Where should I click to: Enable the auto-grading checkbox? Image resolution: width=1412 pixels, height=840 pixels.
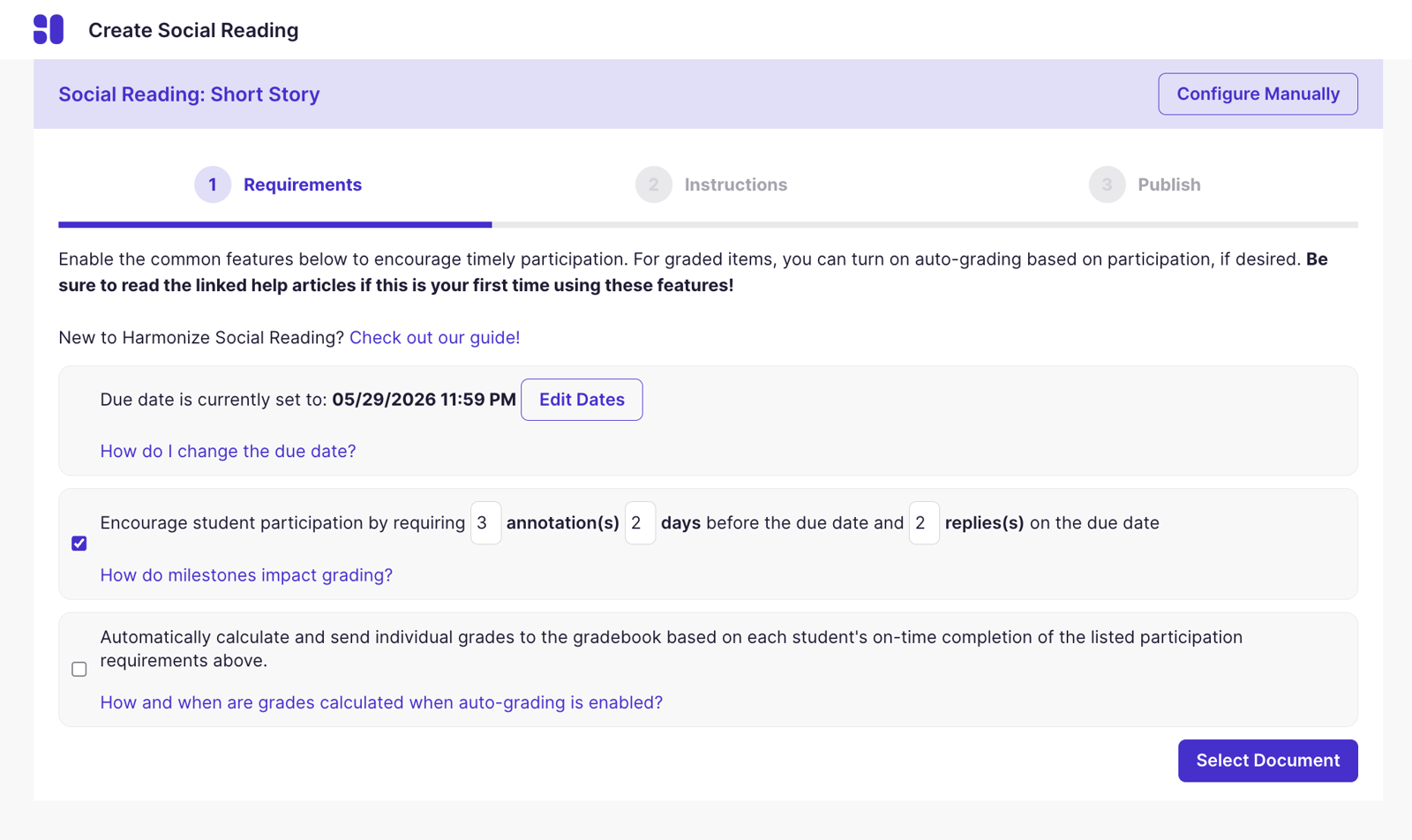click(x=79, y=669)
